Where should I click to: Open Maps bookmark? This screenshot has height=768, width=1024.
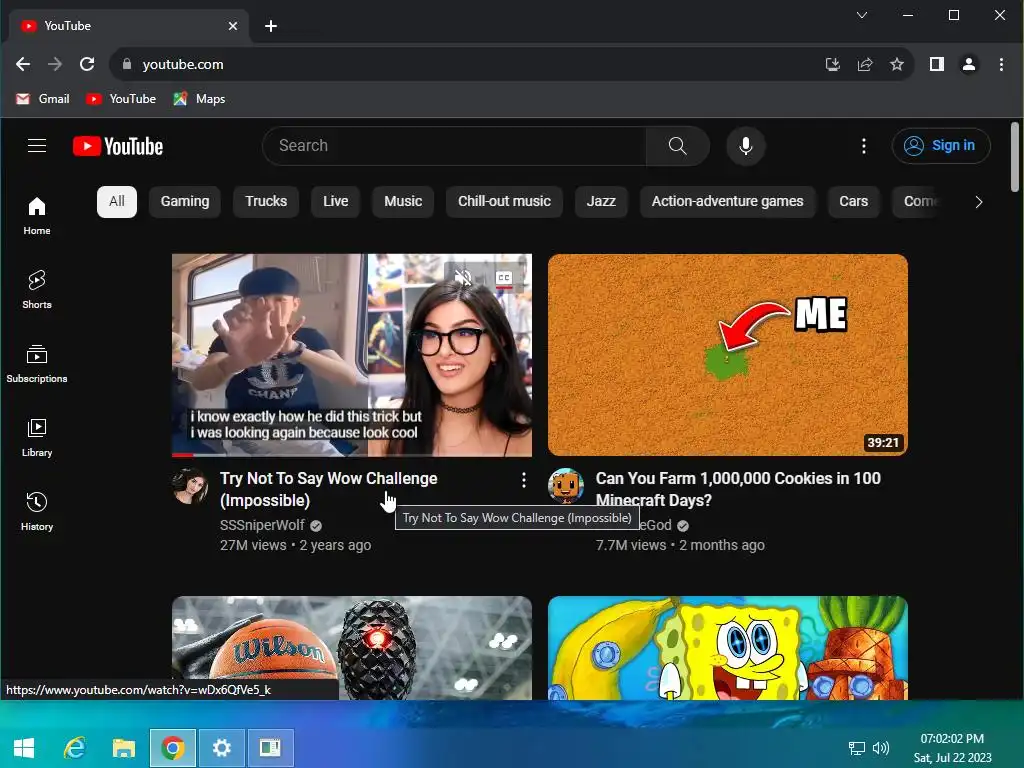pyautogui.click(x=199, y=99)
